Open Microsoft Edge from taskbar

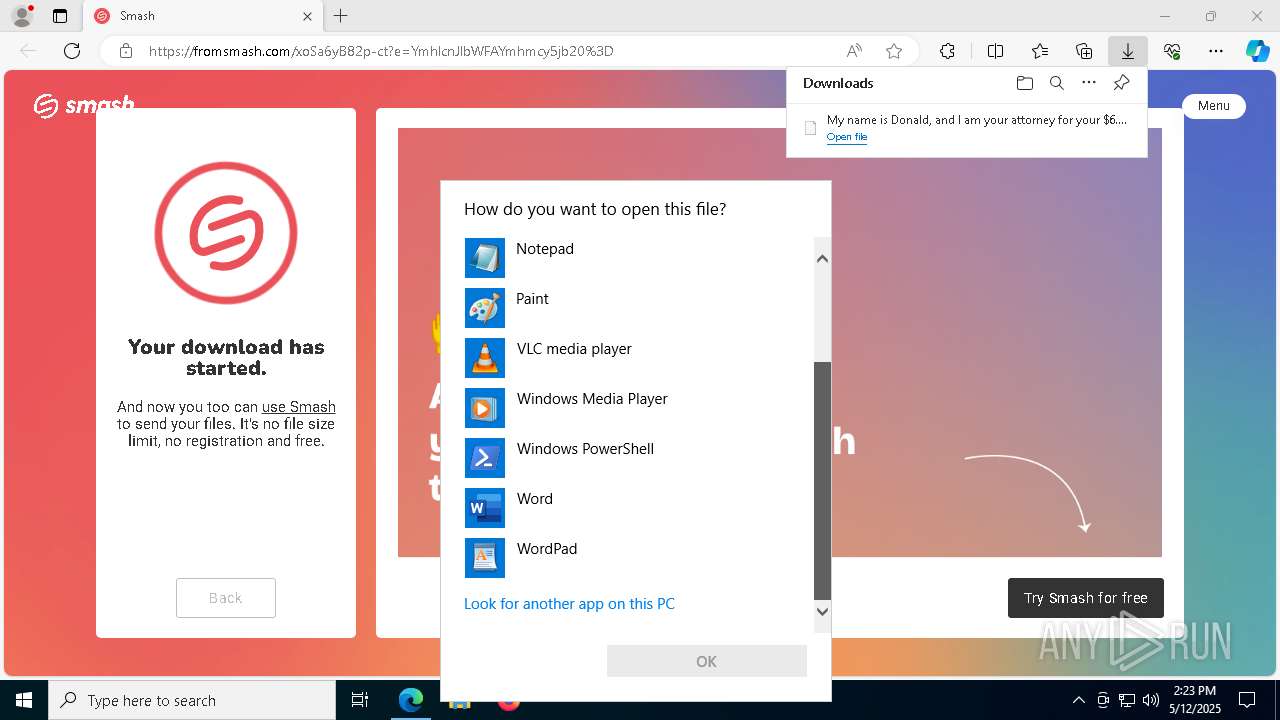tap(411, 700)
